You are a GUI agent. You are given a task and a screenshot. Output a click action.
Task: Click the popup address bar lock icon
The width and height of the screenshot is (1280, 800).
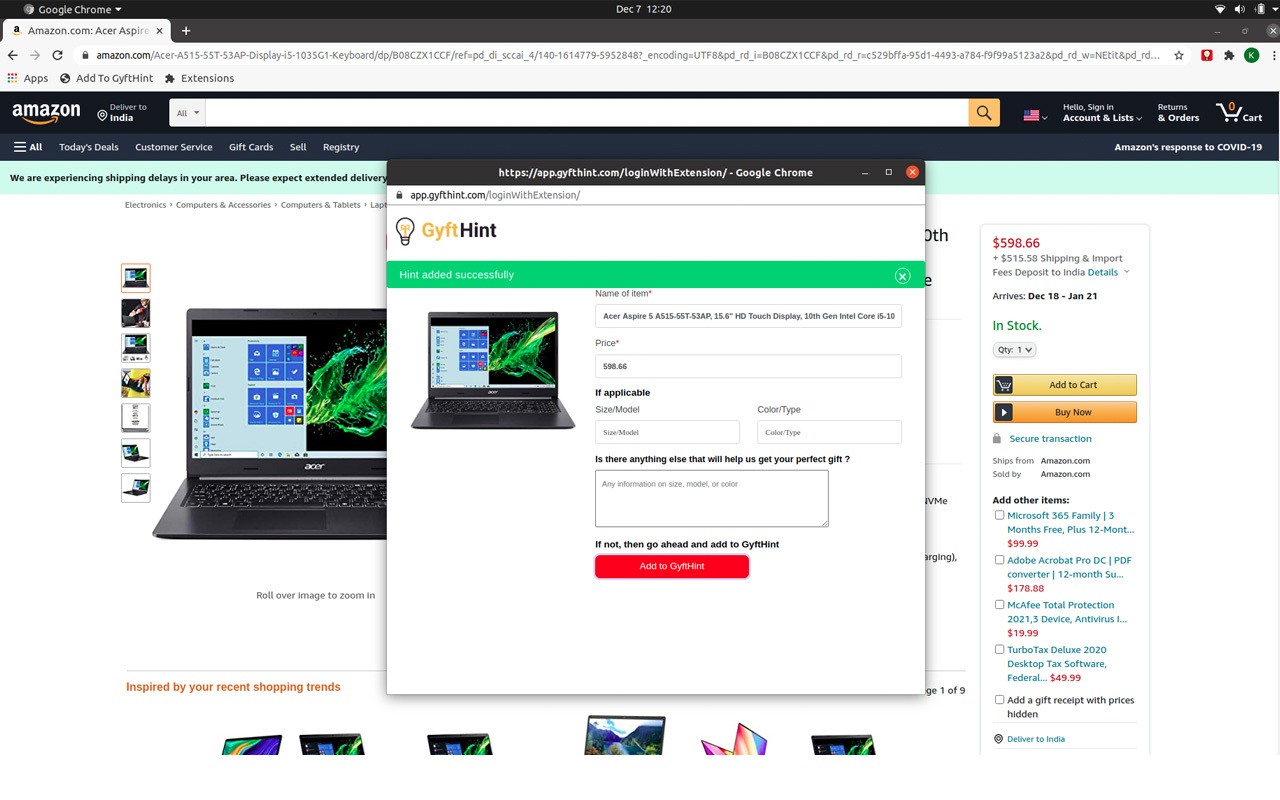[399, 195]
